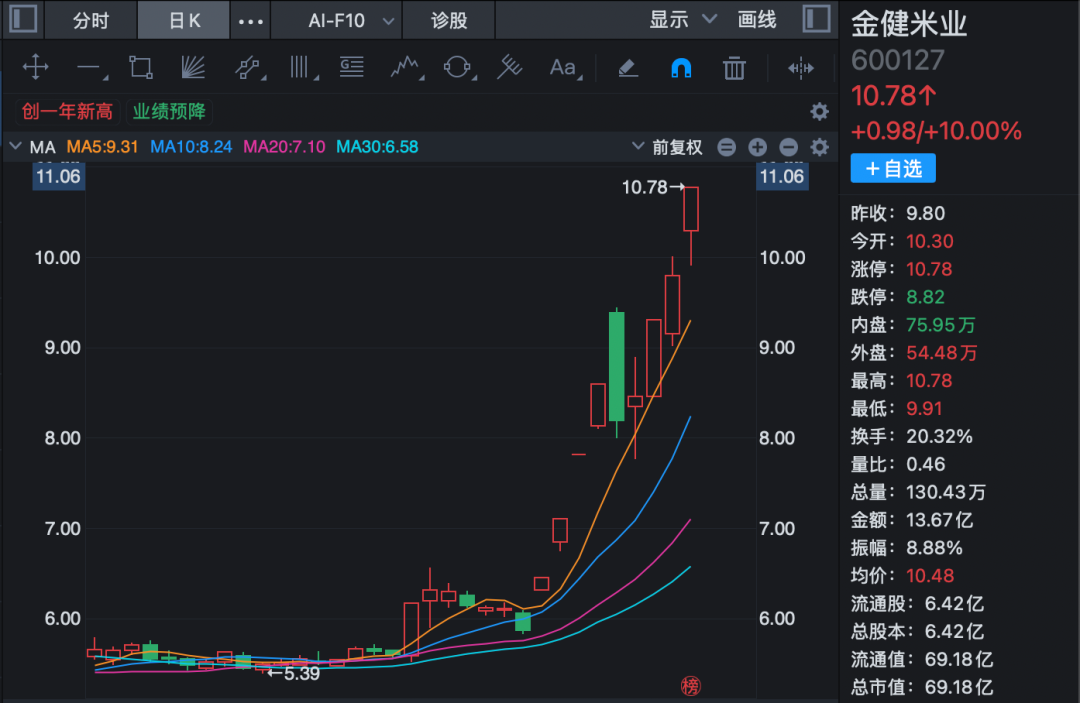Click the 跌停 8.82 value
This screenshot has height=703, width=1080.
click(925, 297)
